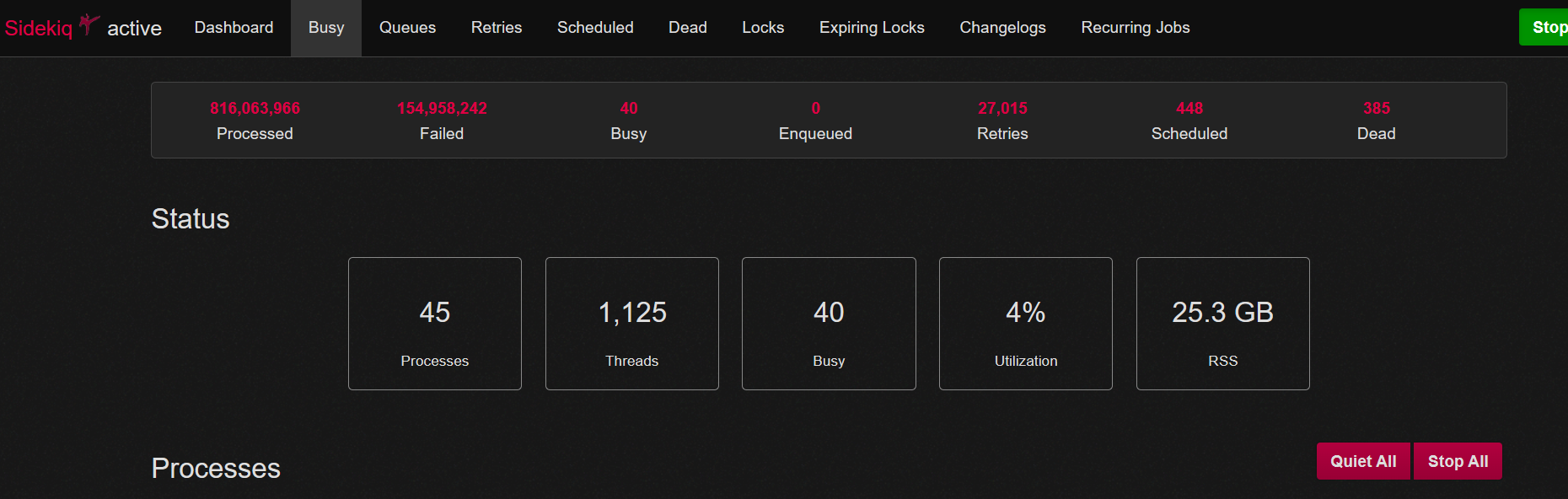Open the 0 Enqueued summary link

815,120
